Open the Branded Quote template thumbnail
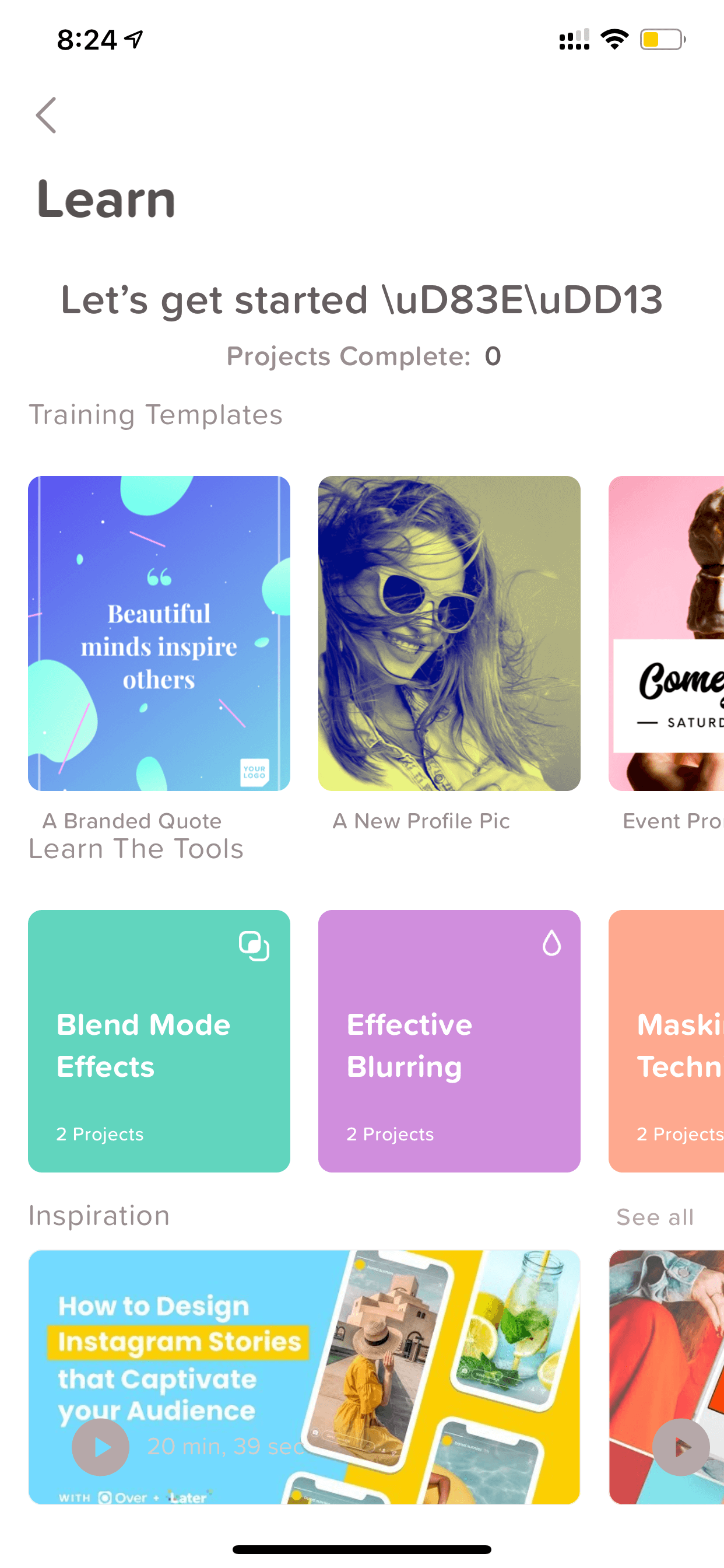 (159, 633)
